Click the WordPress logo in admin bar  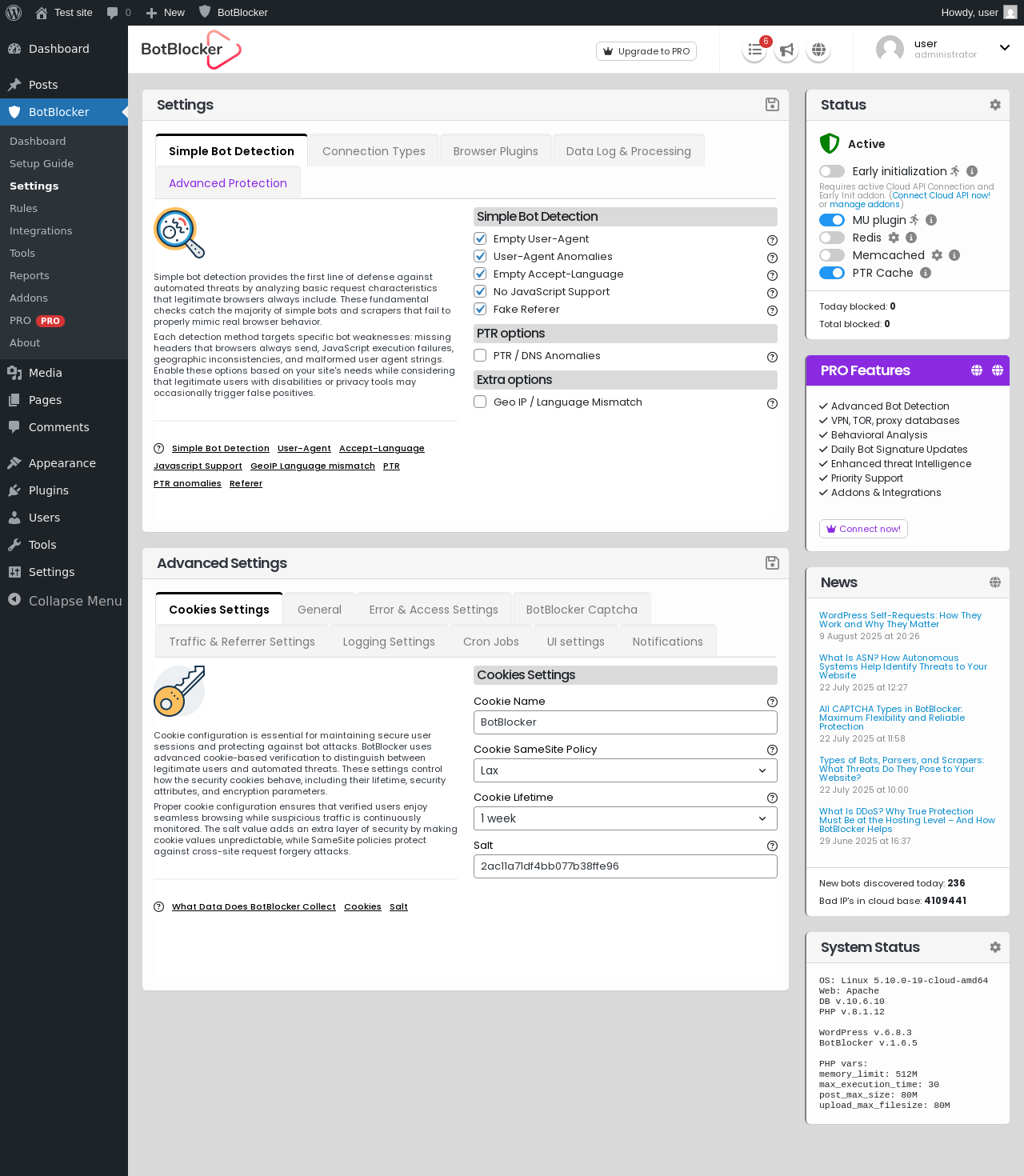(14, 13)
